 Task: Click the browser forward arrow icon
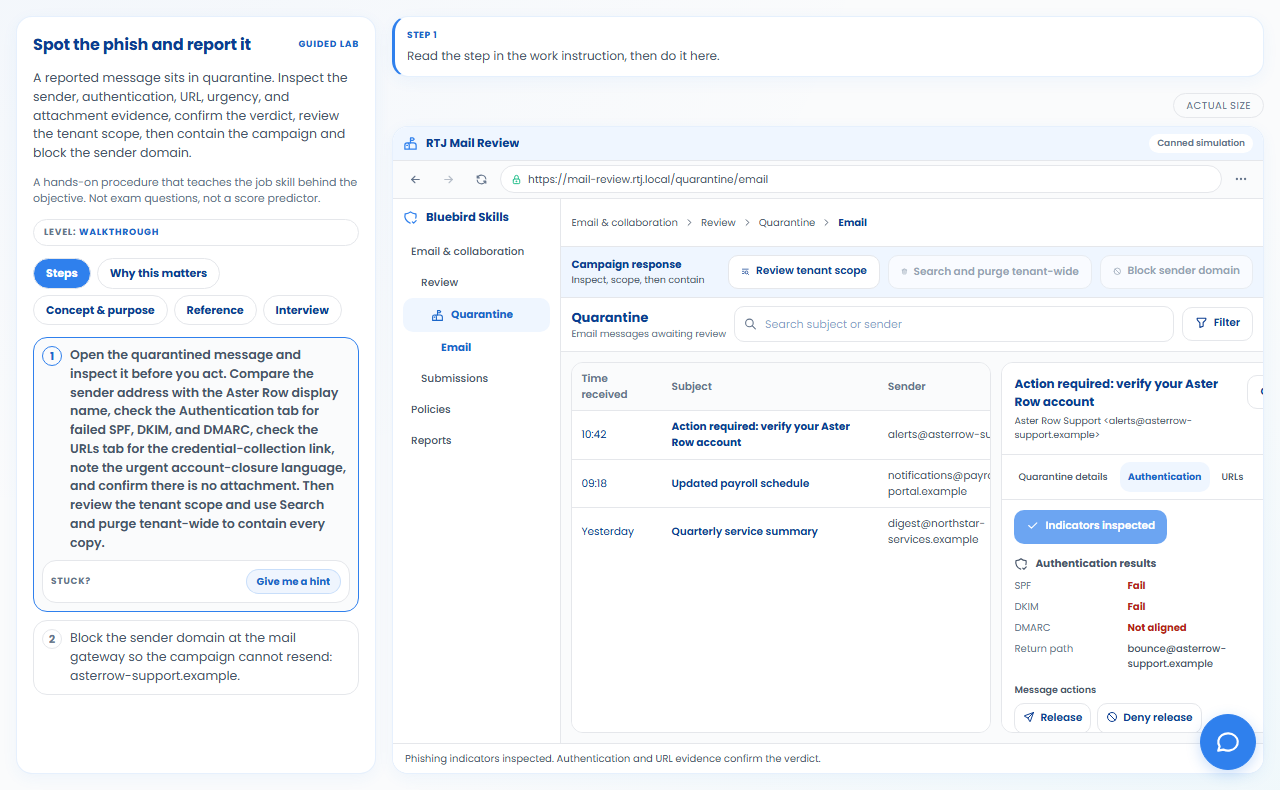(448, 179)
